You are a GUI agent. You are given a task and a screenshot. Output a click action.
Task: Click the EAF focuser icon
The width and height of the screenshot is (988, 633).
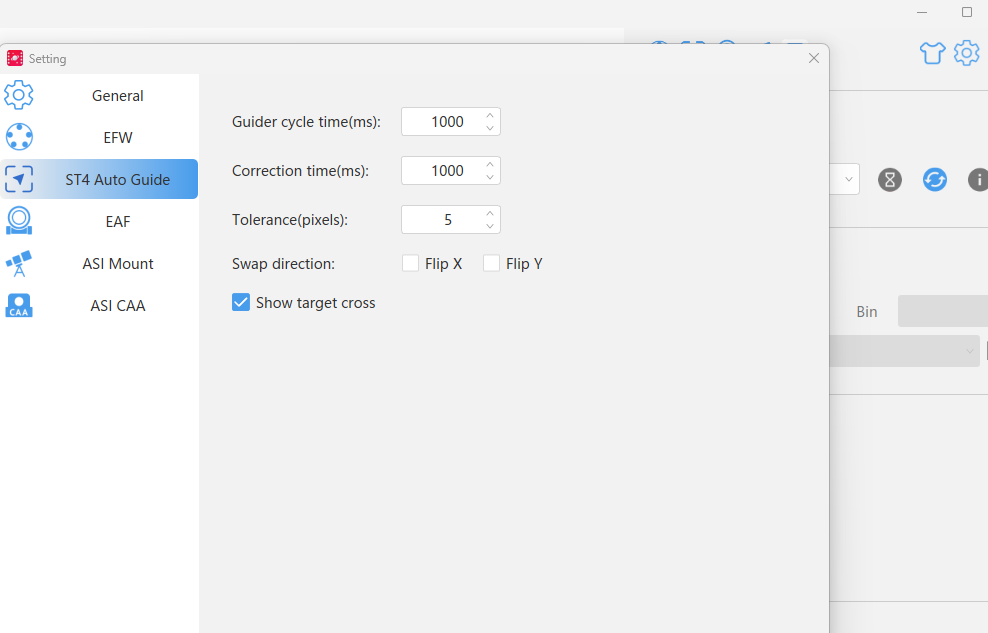click(19, 221)
